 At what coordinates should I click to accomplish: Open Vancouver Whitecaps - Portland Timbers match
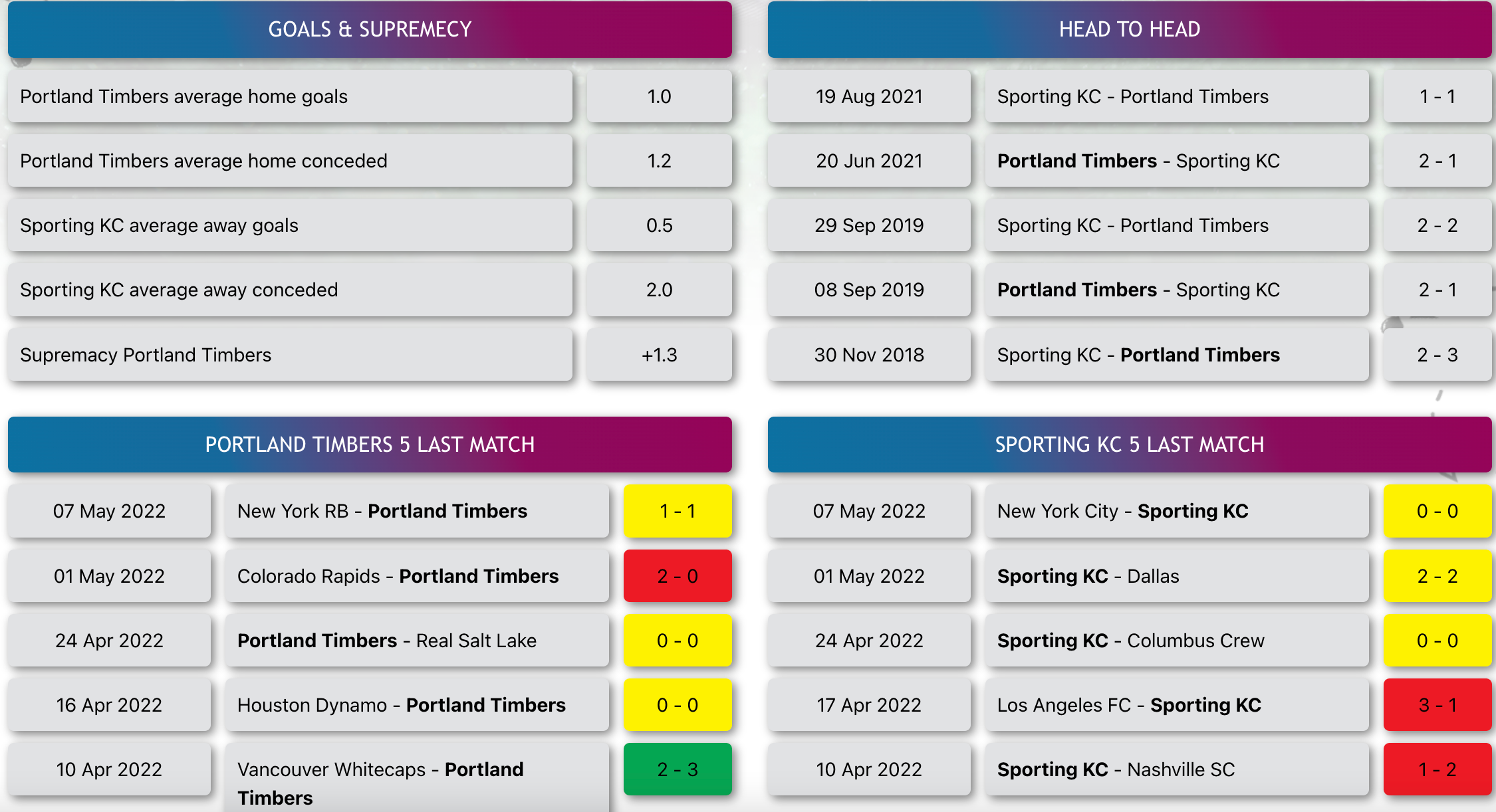pyautogui.click(x=417, y=777)
